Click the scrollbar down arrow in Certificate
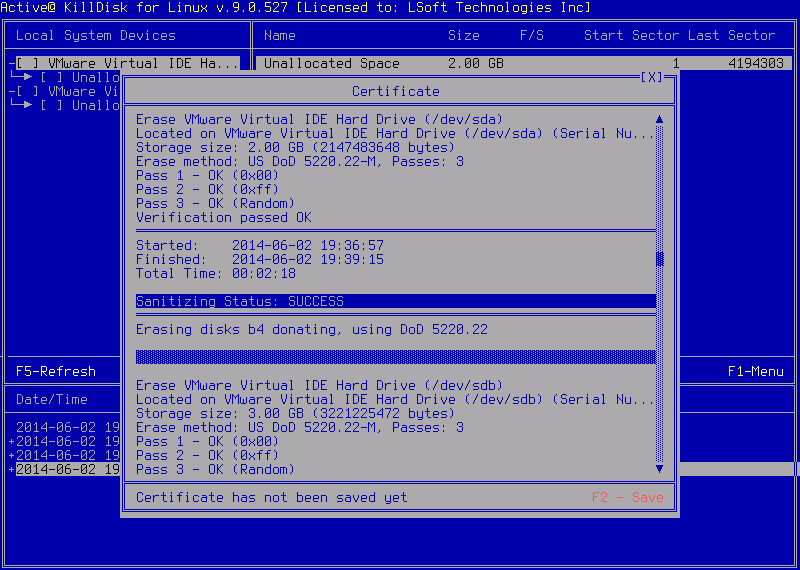 click(x=659, y=468)
